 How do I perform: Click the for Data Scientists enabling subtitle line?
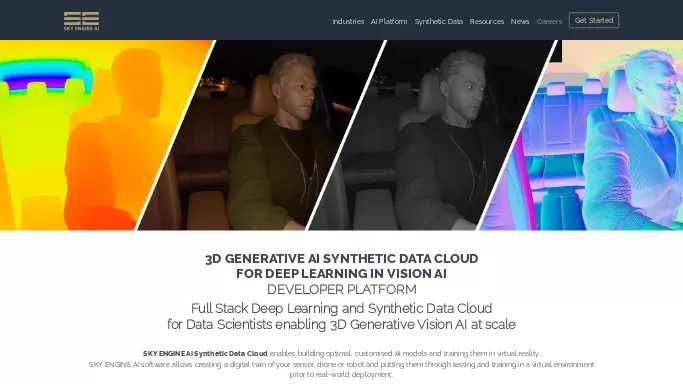point(342,324)
